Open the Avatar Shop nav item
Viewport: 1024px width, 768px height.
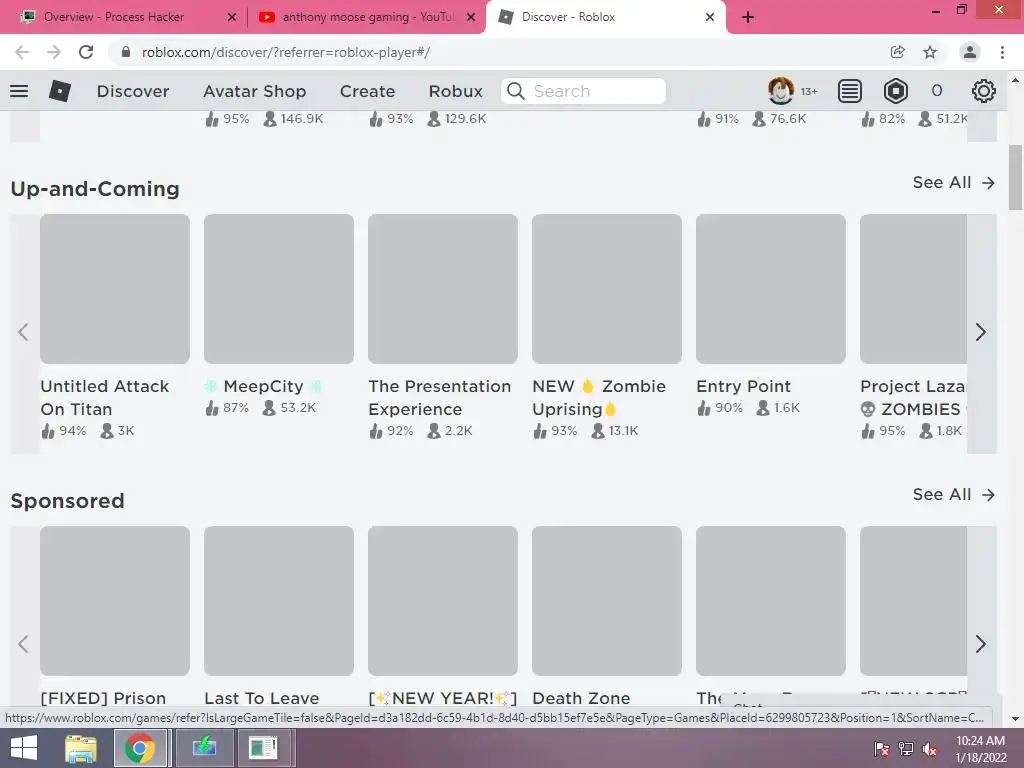tap(255, 91)
